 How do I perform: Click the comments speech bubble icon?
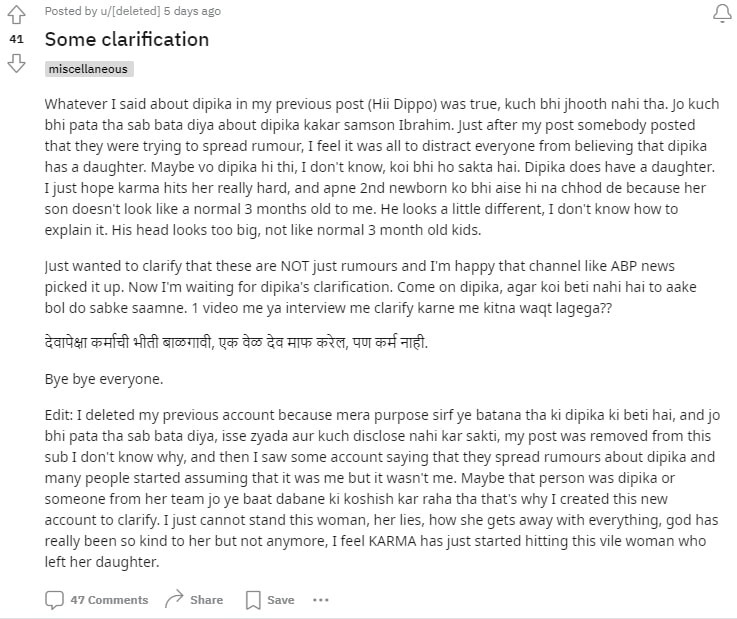[x=54, y=600]
